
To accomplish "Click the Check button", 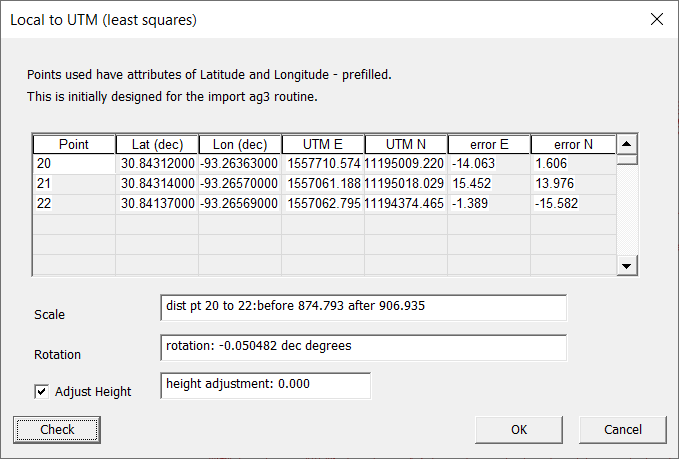I will coord(57,429).
